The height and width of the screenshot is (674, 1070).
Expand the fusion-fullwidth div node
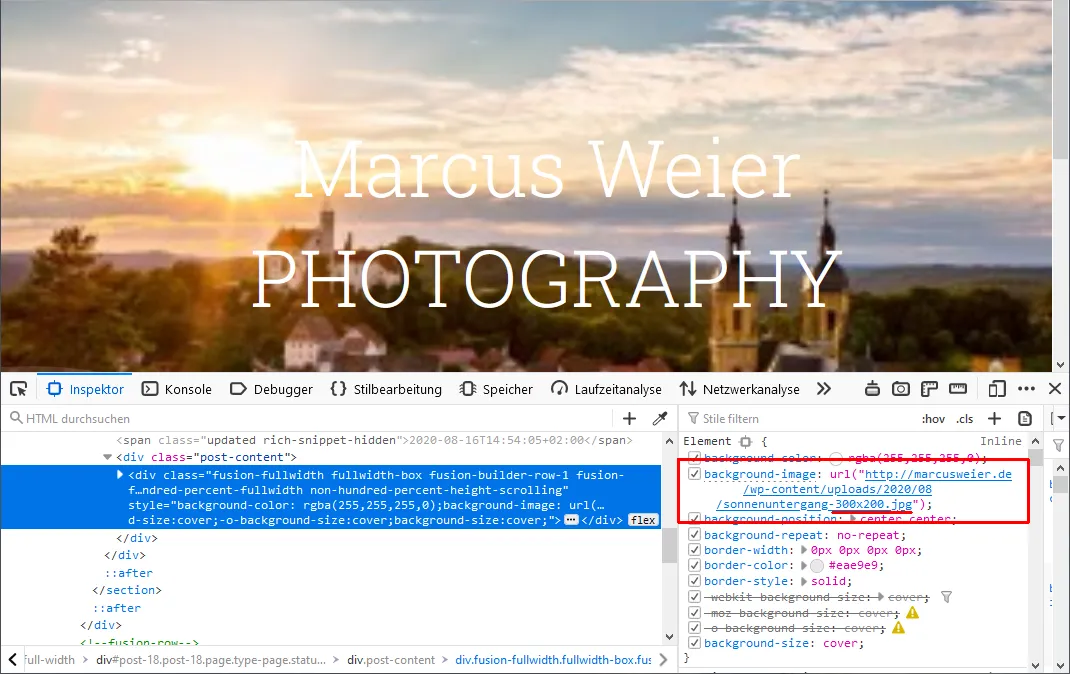pyautogui.click(x=120, y=475)
